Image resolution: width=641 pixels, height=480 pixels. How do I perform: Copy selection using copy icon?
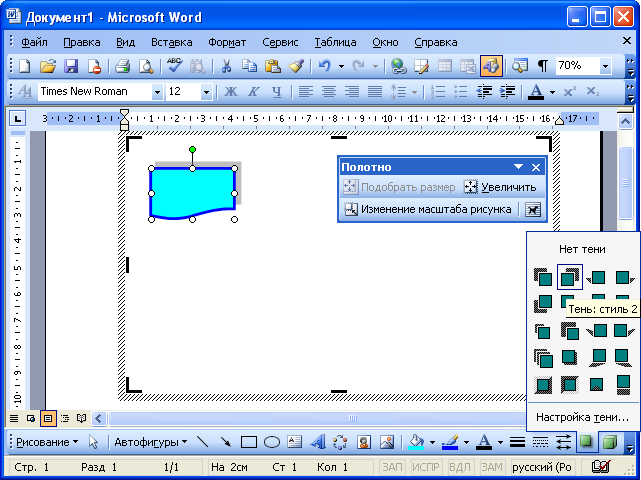coord(249,66)
